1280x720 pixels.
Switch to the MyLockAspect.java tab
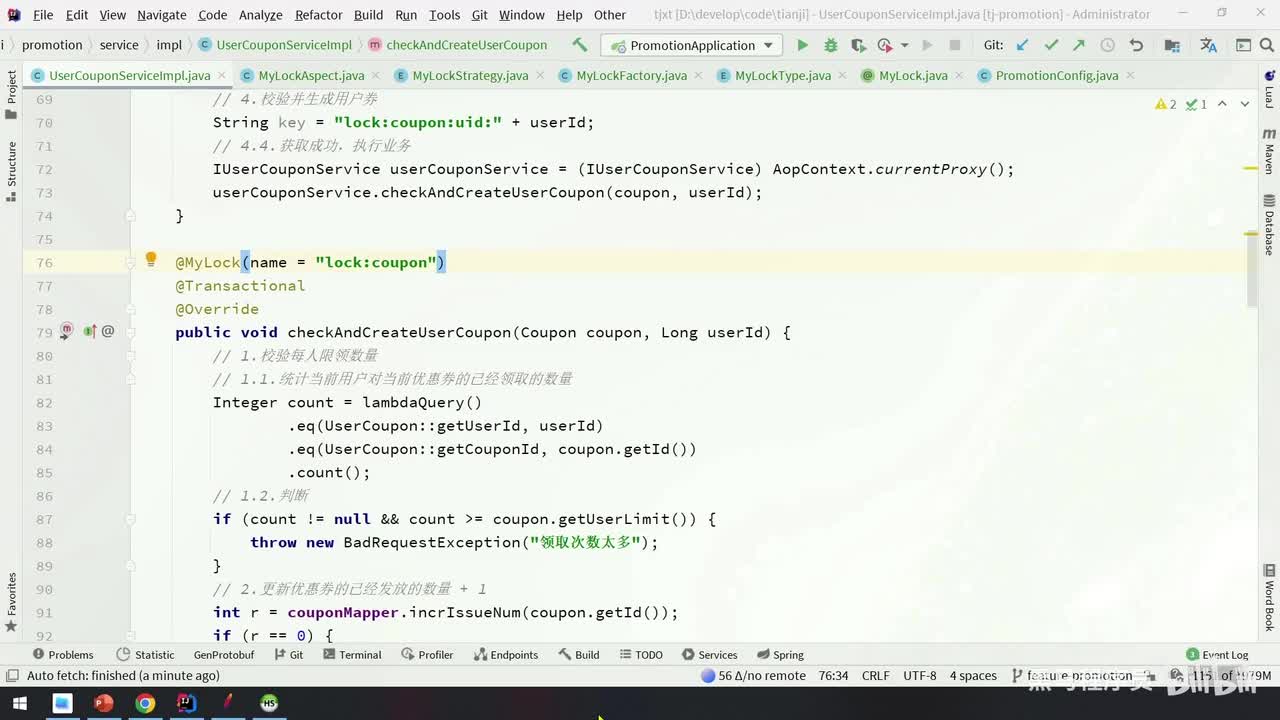pyautogui.click(x=311, y=75)
